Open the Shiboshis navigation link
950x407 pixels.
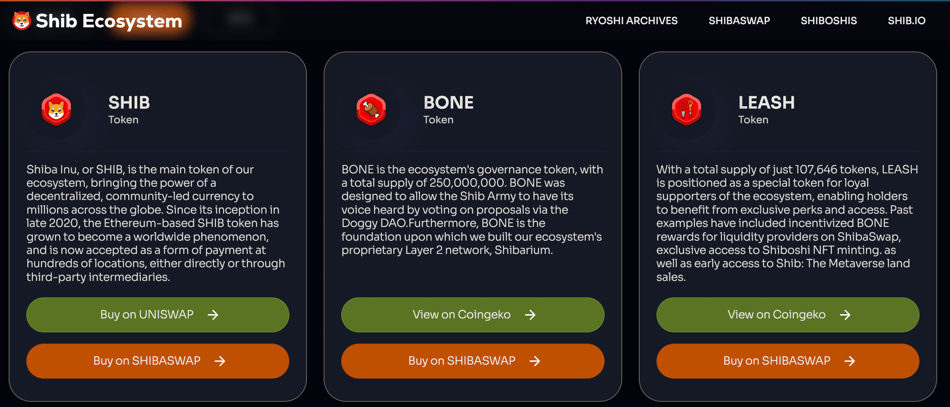pos(828,21)
